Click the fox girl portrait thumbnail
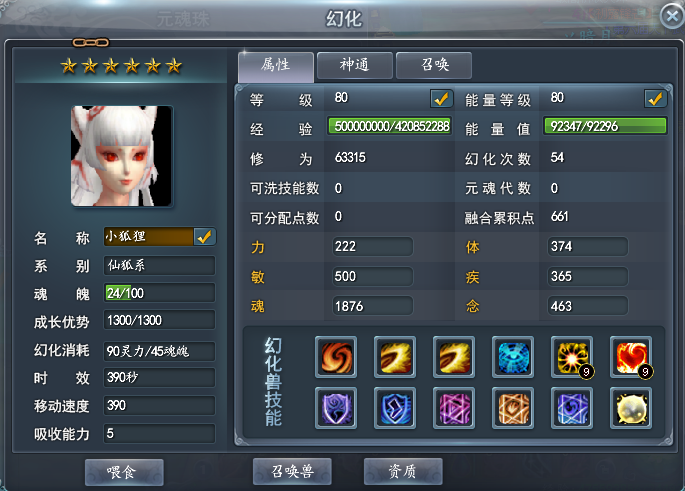 tap(121, 156)
